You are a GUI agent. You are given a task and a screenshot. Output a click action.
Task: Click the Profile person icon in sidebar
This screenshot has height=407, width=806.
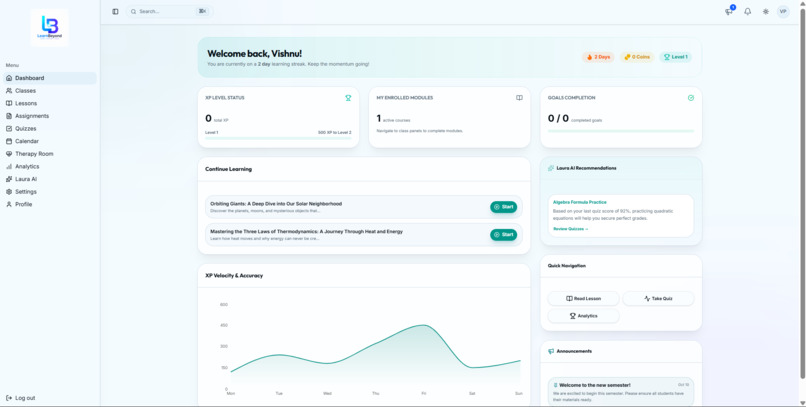[x=9, y=204]
